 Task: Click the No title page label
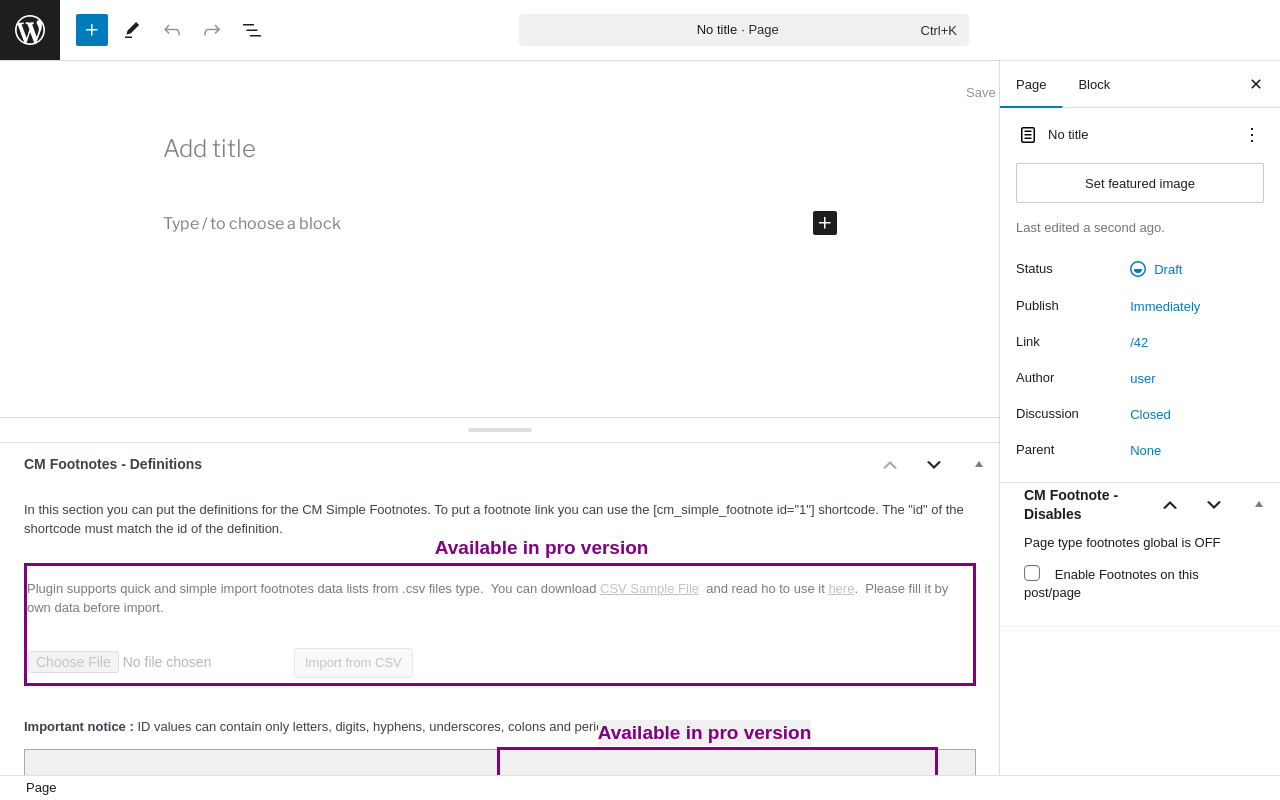(1068, 135)
